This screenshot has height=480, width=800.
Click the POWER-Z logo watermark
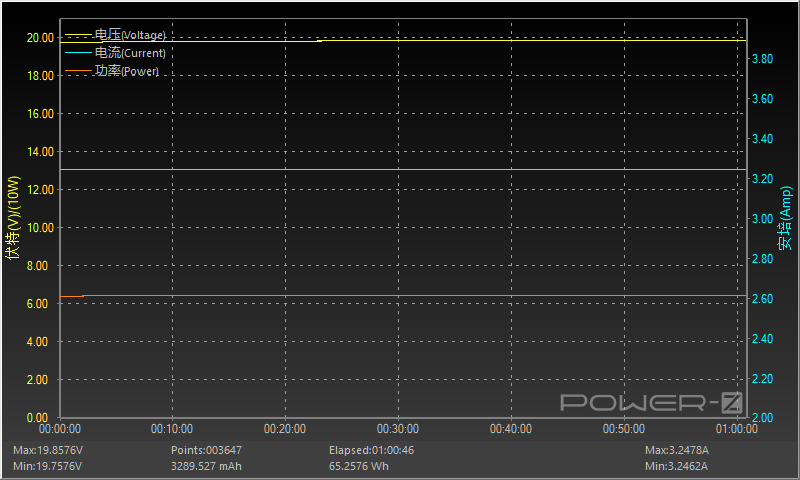[x=651, y=402]
